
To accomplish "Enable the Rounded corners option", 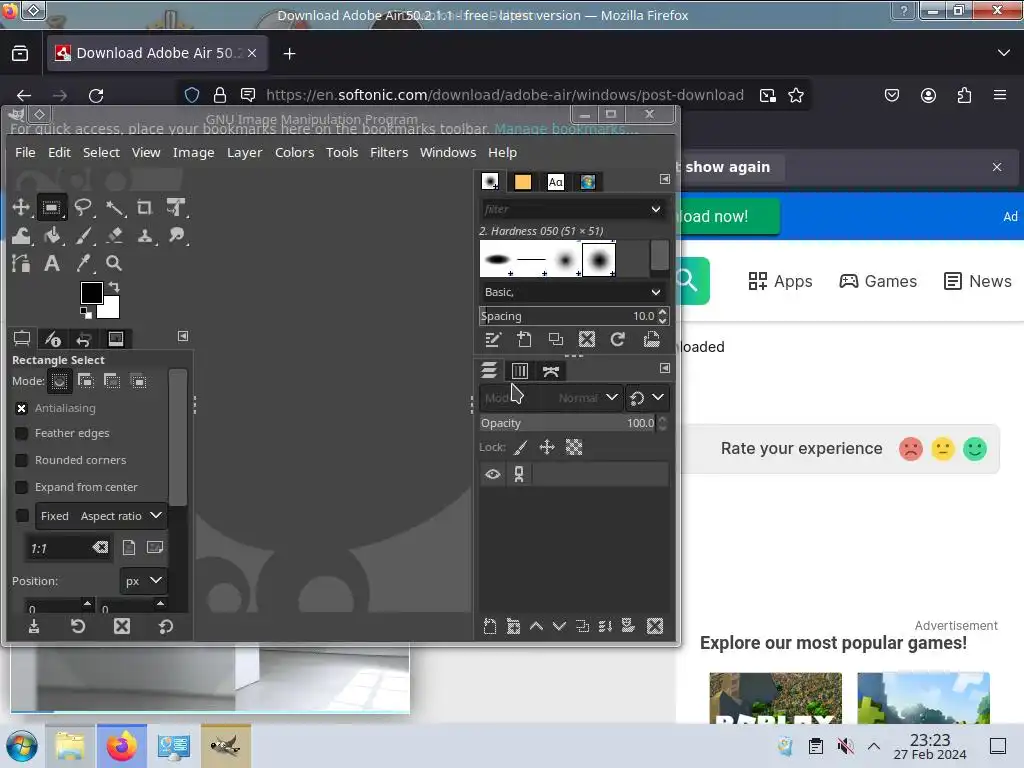I will 22,460.
